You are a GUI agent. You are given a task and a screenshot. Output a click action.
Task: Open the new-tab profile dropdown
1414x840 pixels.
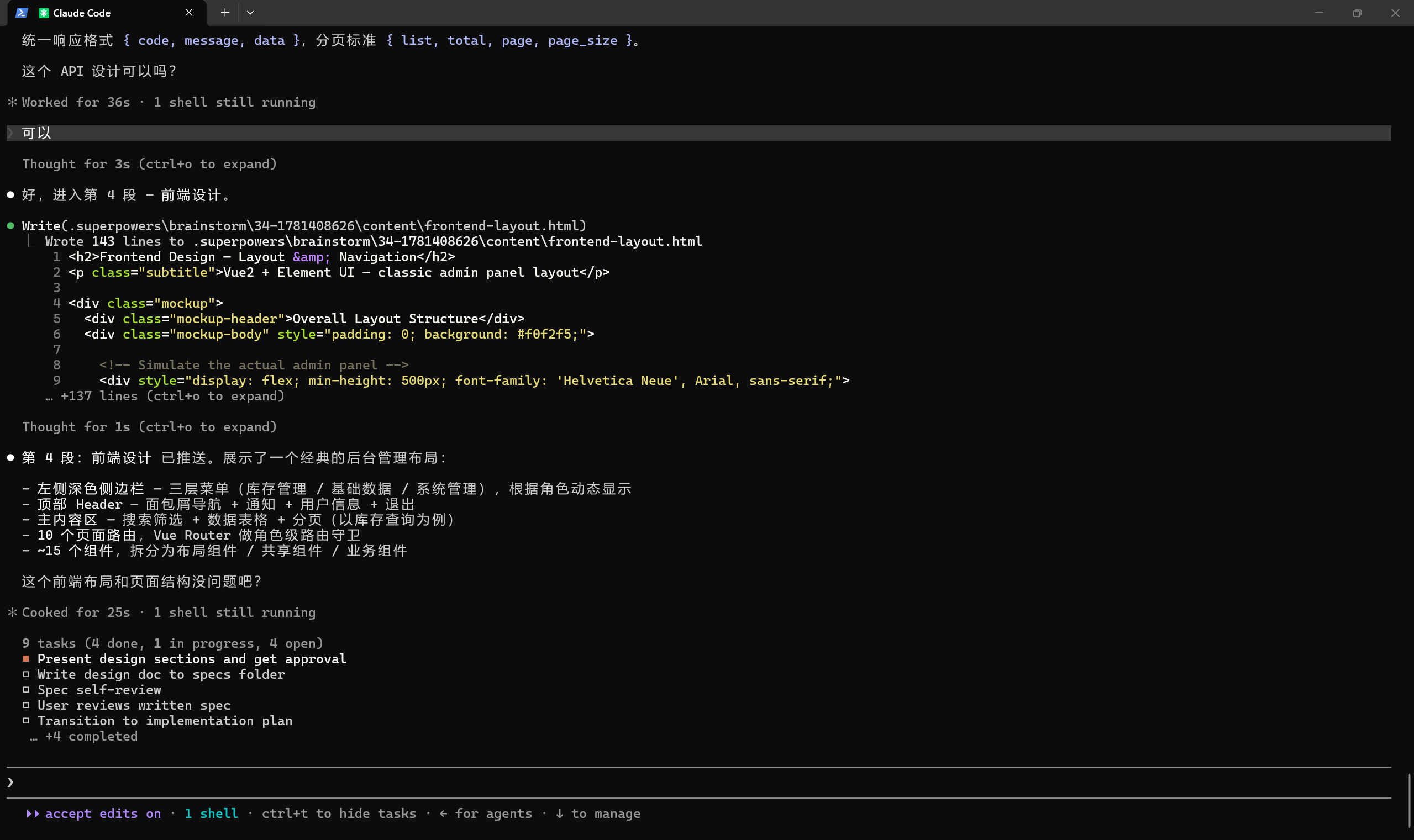pos(250,13)
